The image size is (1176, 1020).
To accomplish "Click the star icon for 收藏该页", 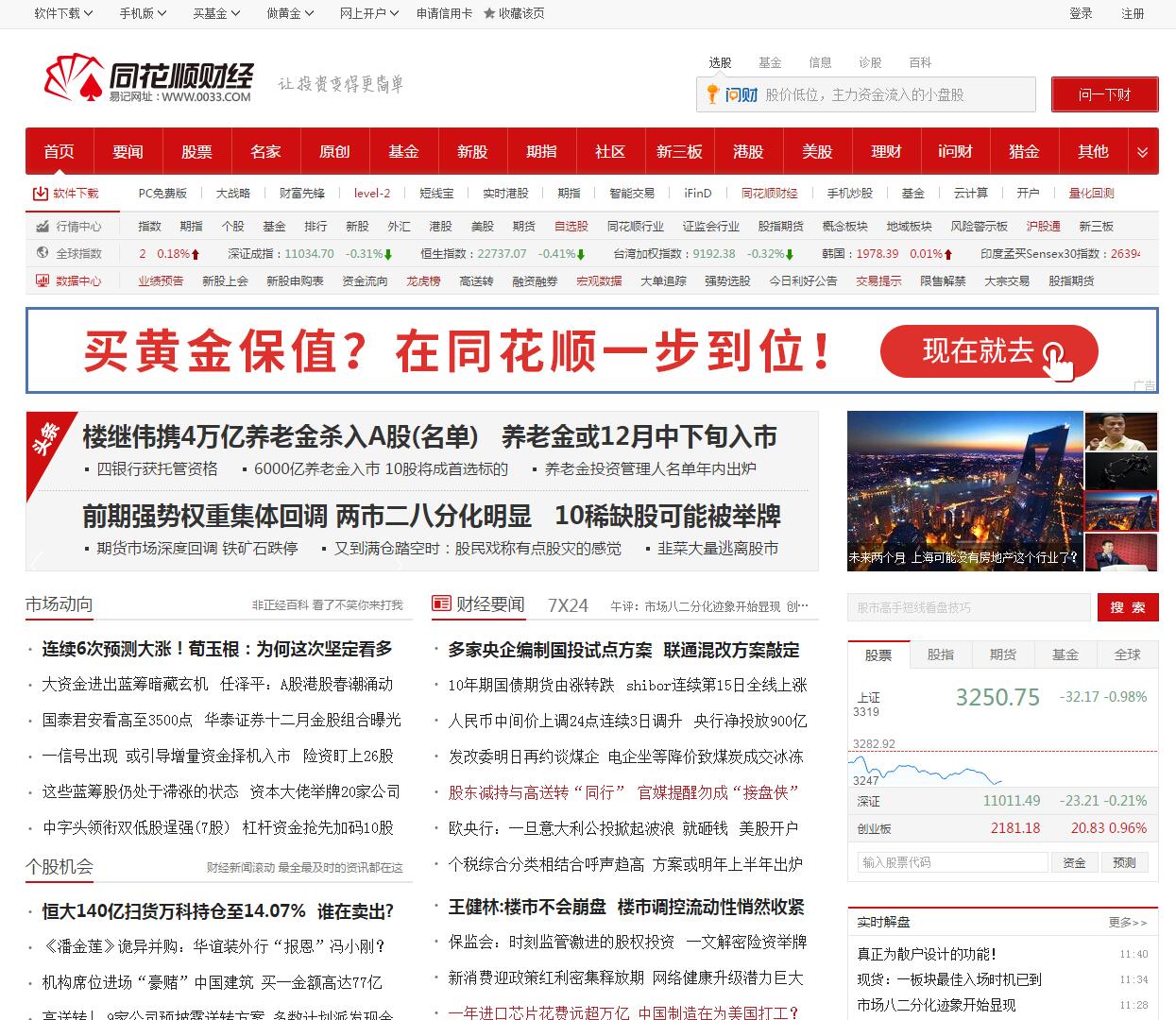I will tap(489, 13).
